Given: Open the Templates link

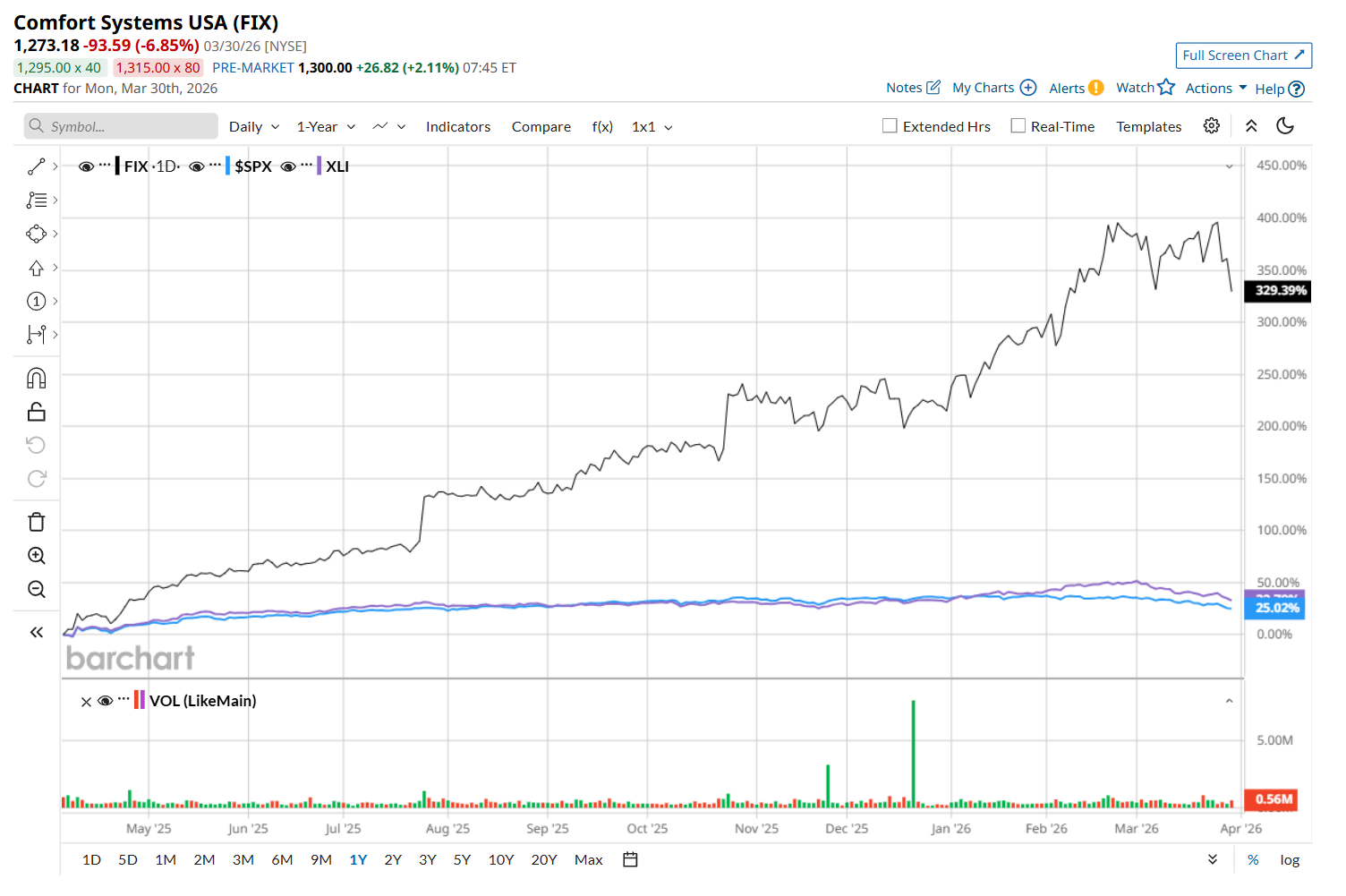Looking at the screenshot, I should click(x=1148, y=127).
